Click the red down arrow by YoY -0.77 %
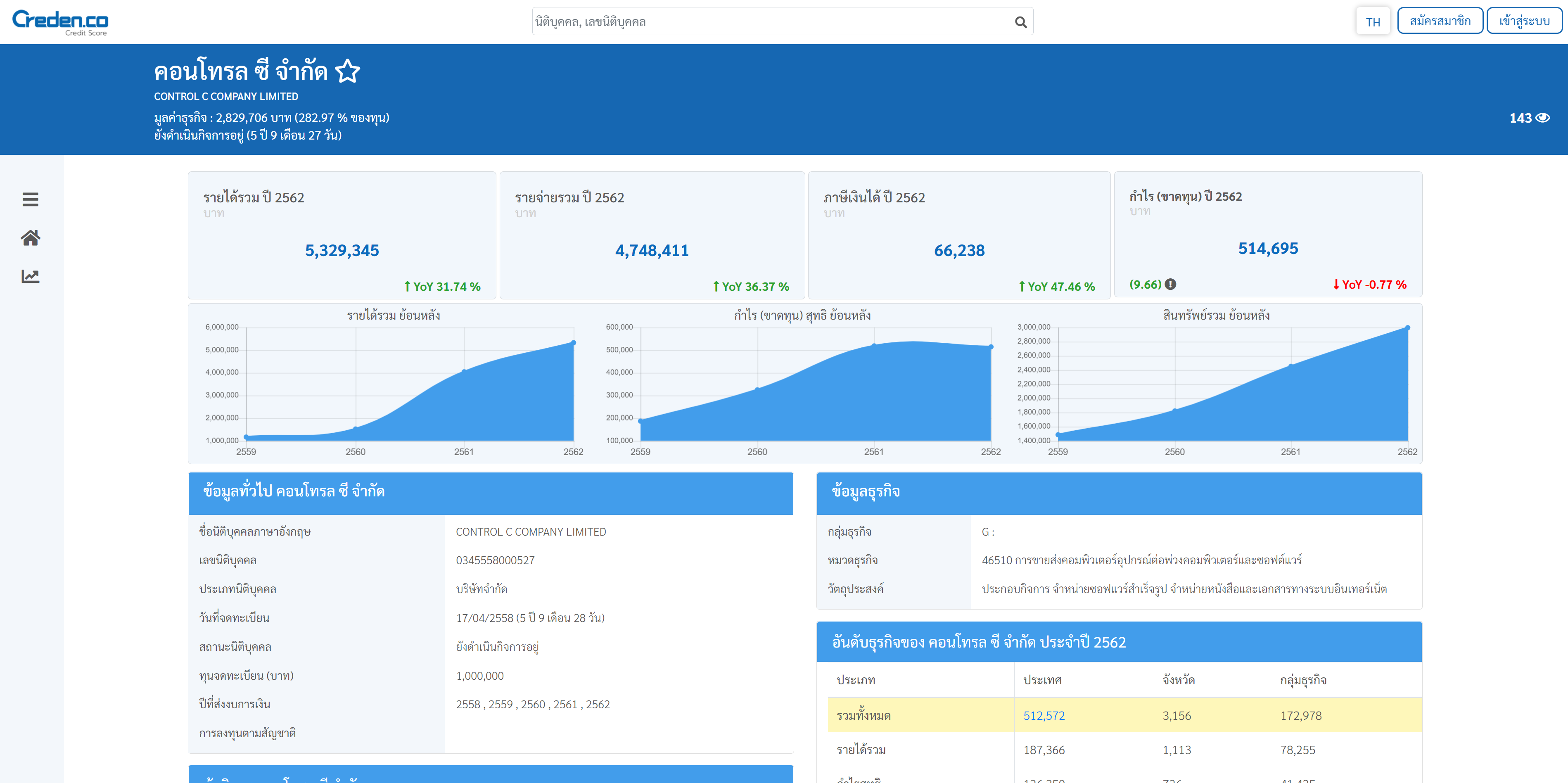Image resolution: width=1568 pixels, height=783 pixels. [1336, 285]
